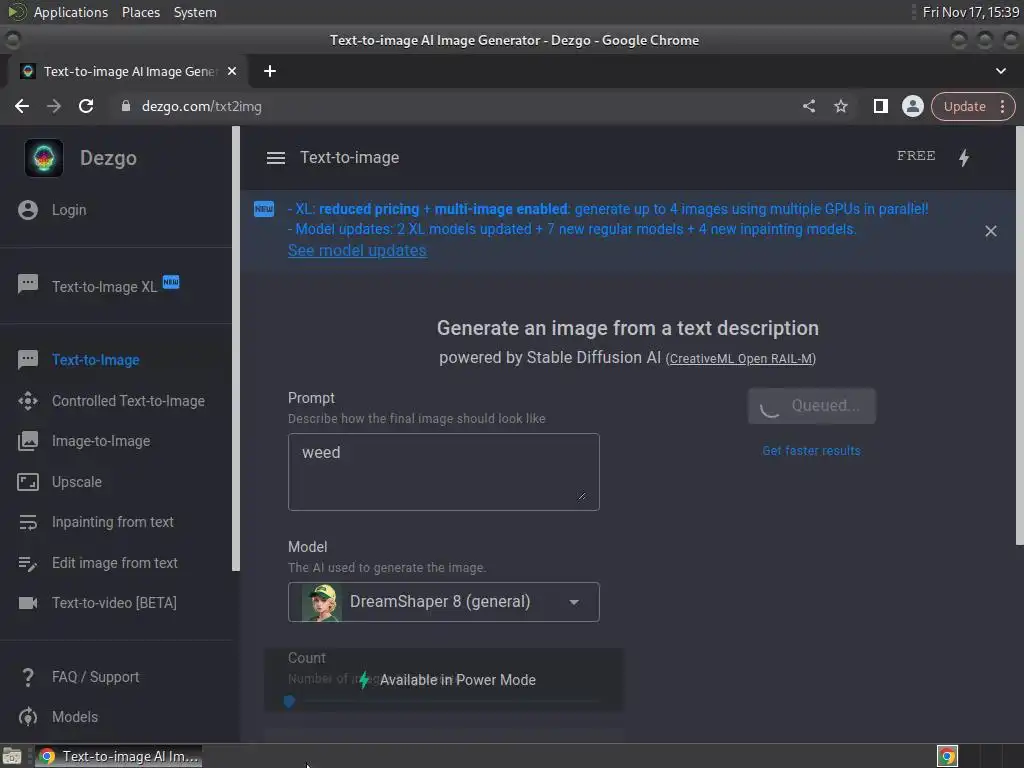Open Upscale from the sidebar
1024x768 pixels.
click(x=76, y=482)
